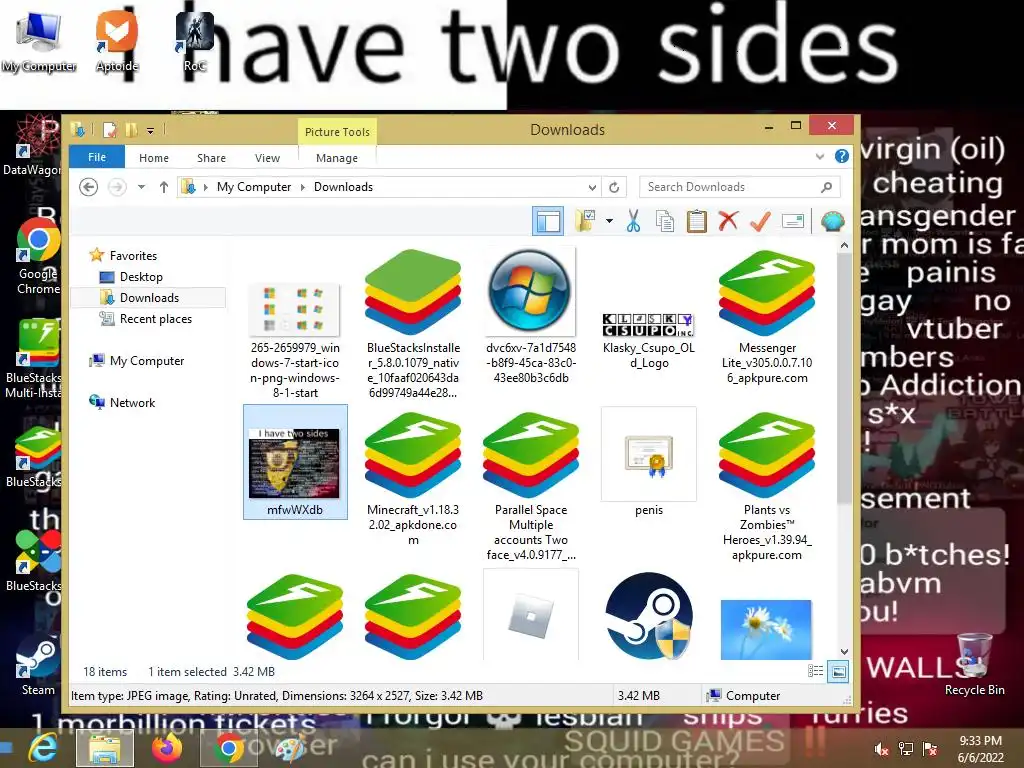
Task: Click the Forward navigation arrow
Action: coord(117,187)
